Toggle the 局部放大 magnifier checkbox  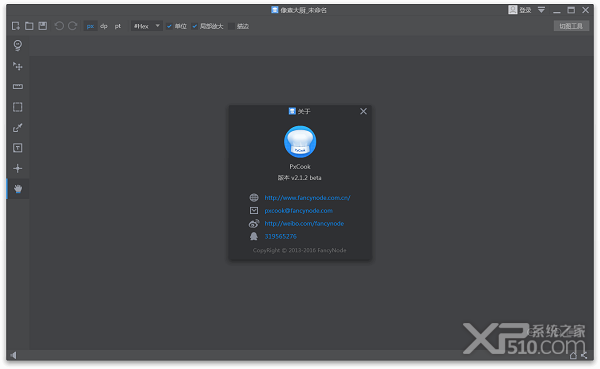194,26
